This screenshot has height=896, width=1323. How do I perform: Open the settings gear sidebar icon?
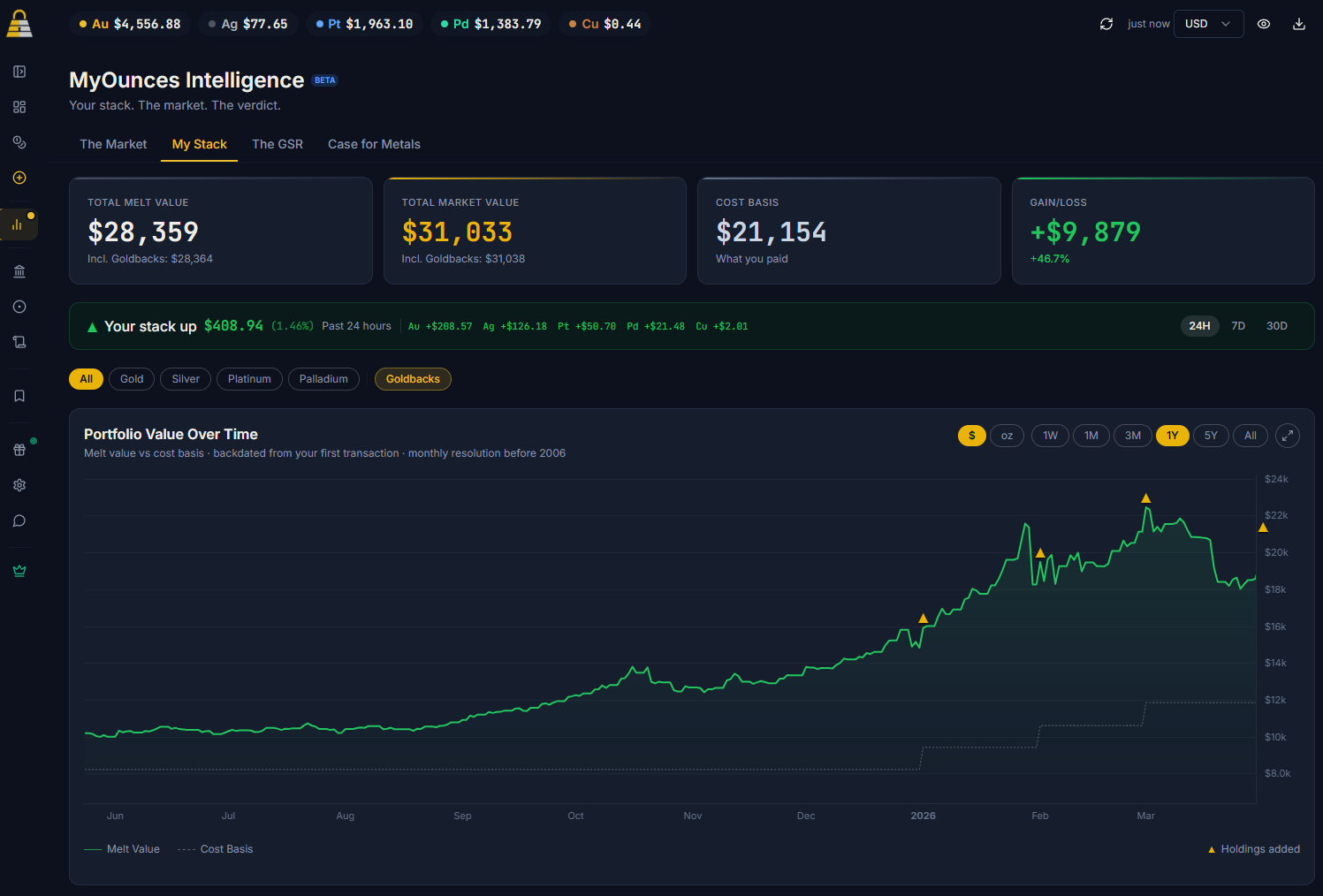coord(19,485)
